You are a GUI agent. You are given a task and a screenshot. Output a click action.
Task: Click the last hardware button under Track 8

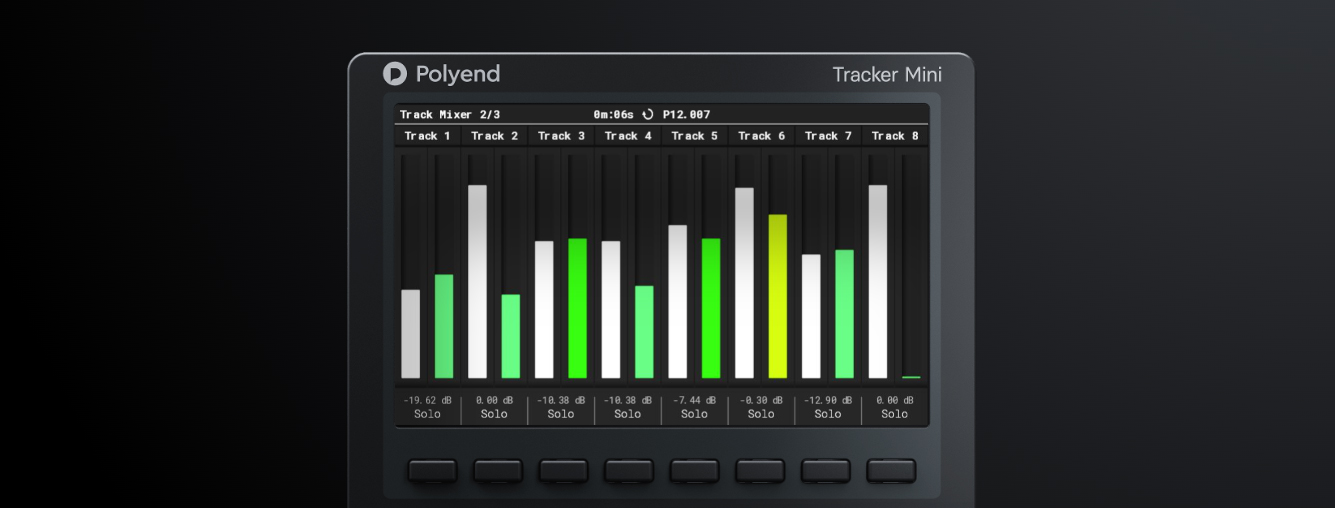(x=891, y=470)
